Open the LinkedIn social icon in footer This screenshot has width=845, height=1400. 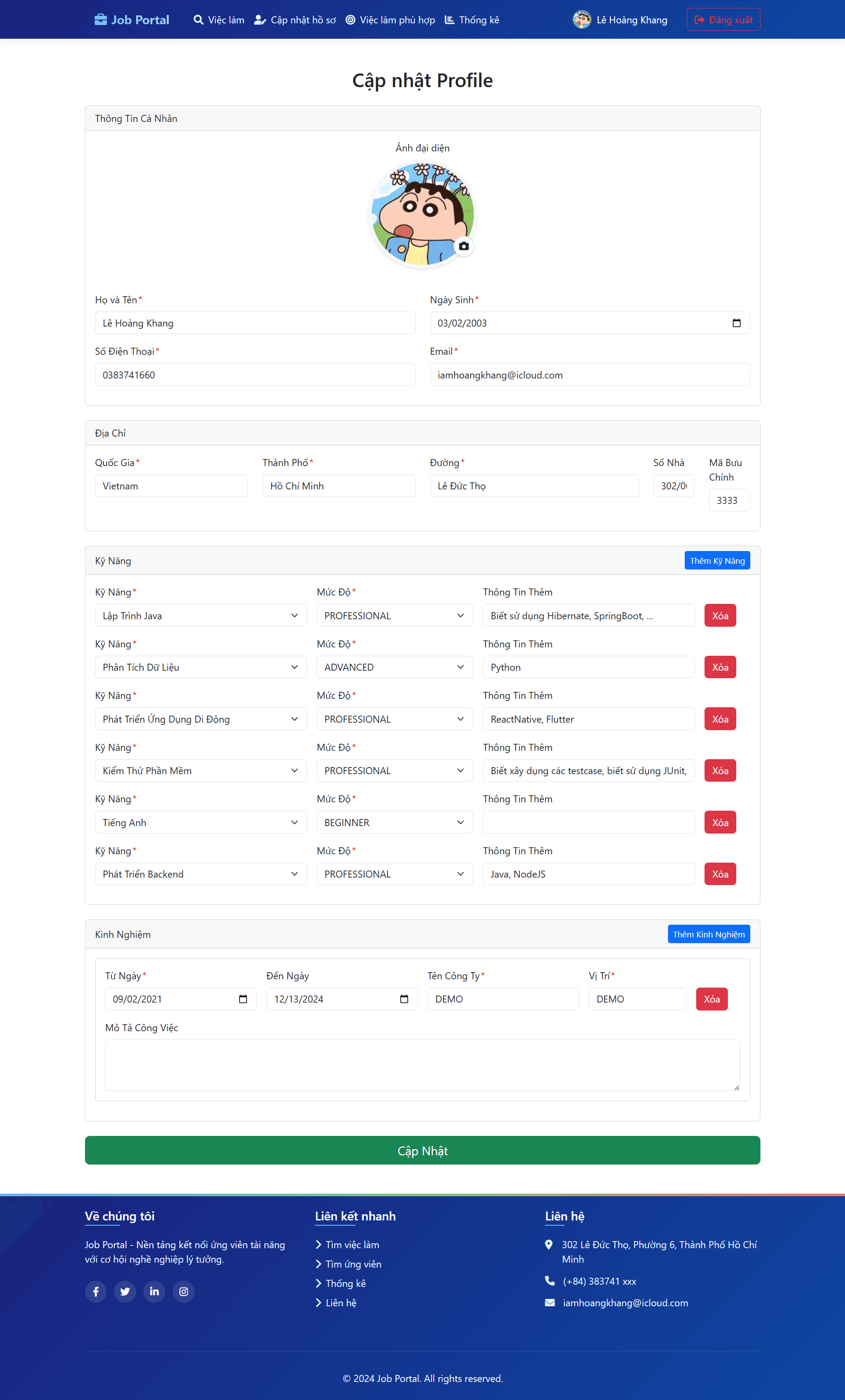[154, 1291]
